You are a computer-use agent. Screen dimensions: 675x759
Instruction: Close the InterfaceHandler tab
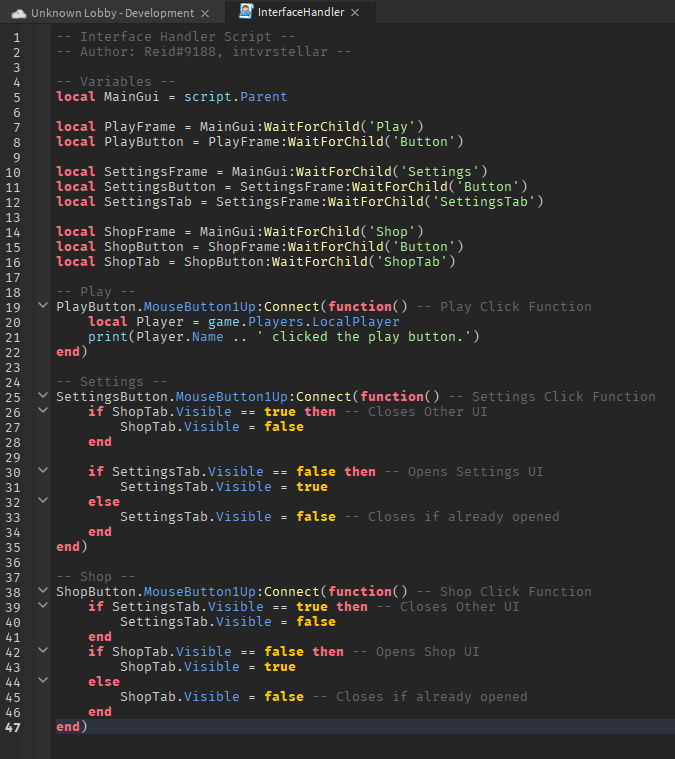click(355, 13)
